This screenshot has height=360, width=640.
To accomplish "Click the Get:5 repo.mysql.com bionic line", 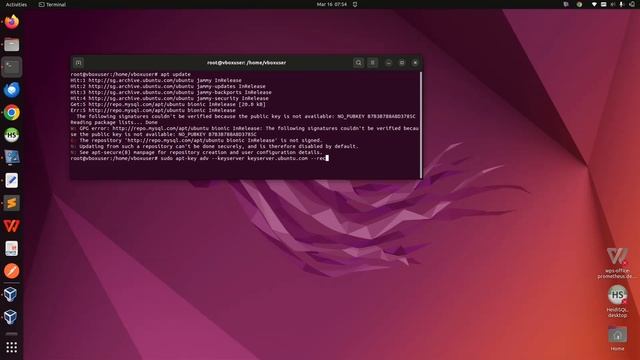I will click(x=168, y=104).
